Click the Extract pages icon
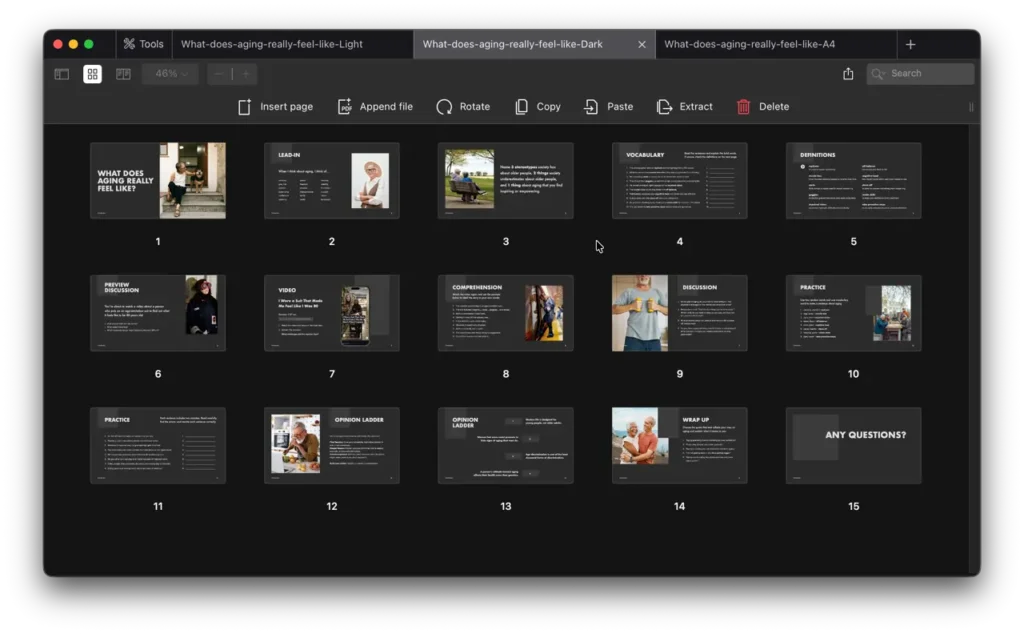The width and height of the screenshot is (1024, 634). pyautogui.click(x=664, y=107)
